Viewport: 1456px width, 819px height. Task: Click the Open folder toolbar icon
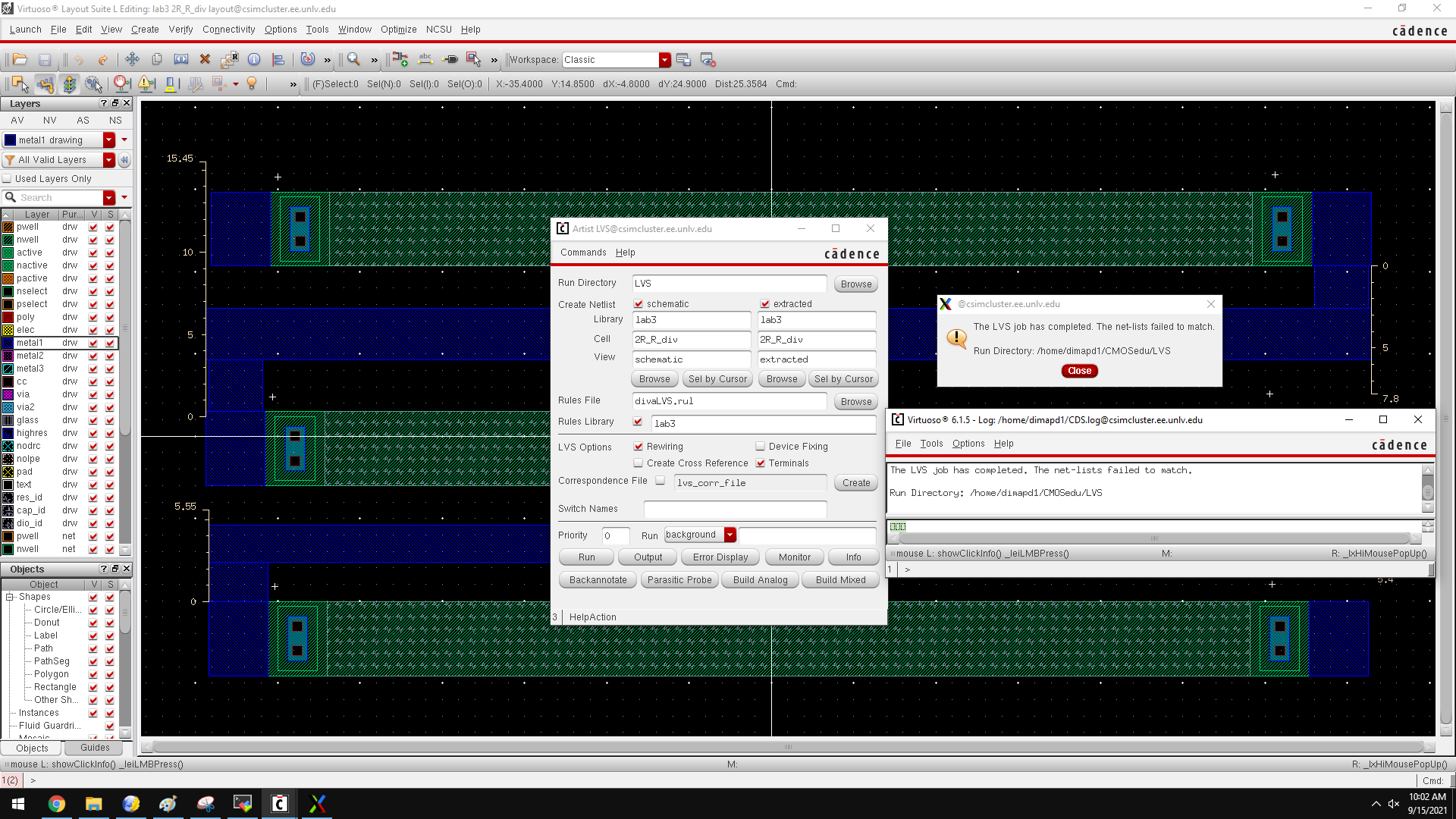pos(20,59)
